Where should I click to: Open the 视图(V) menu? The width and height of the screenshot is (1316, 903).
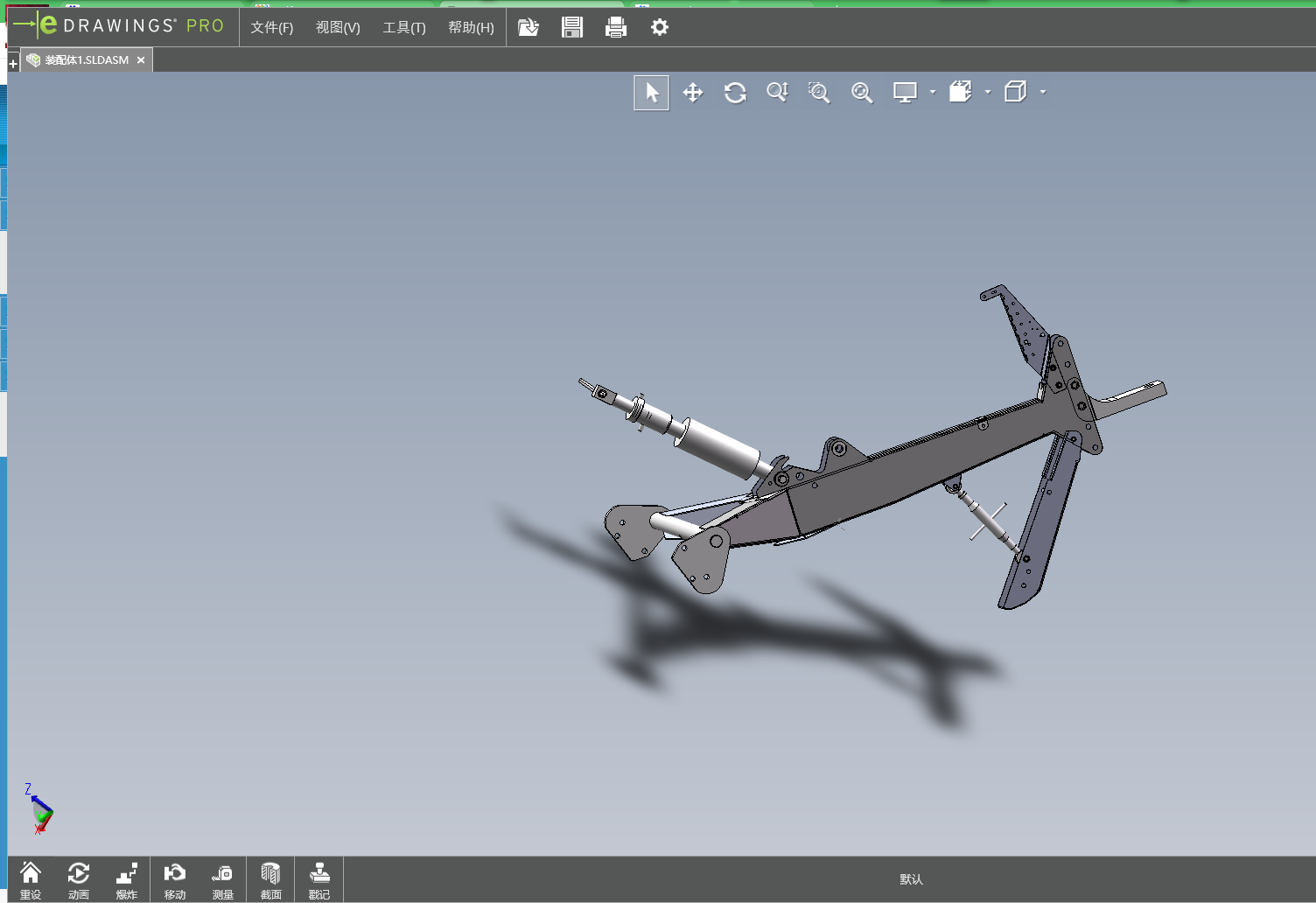338,27
